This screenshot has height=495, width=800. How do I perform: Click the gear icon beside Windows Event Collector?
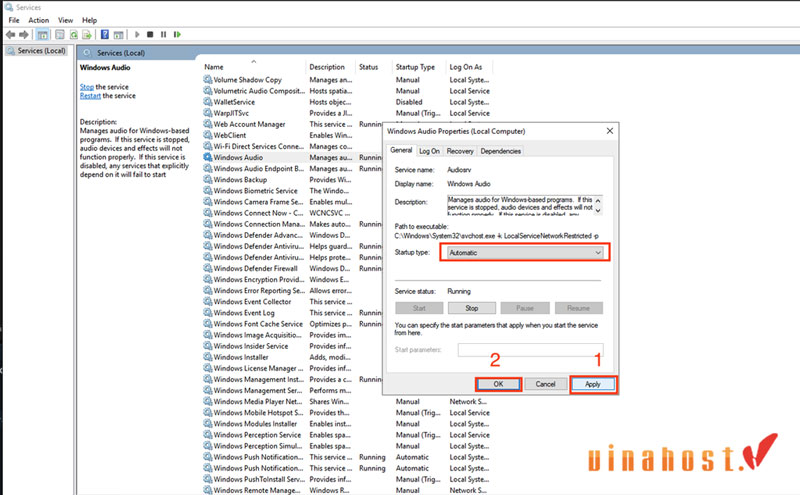[x=208, y=302]
